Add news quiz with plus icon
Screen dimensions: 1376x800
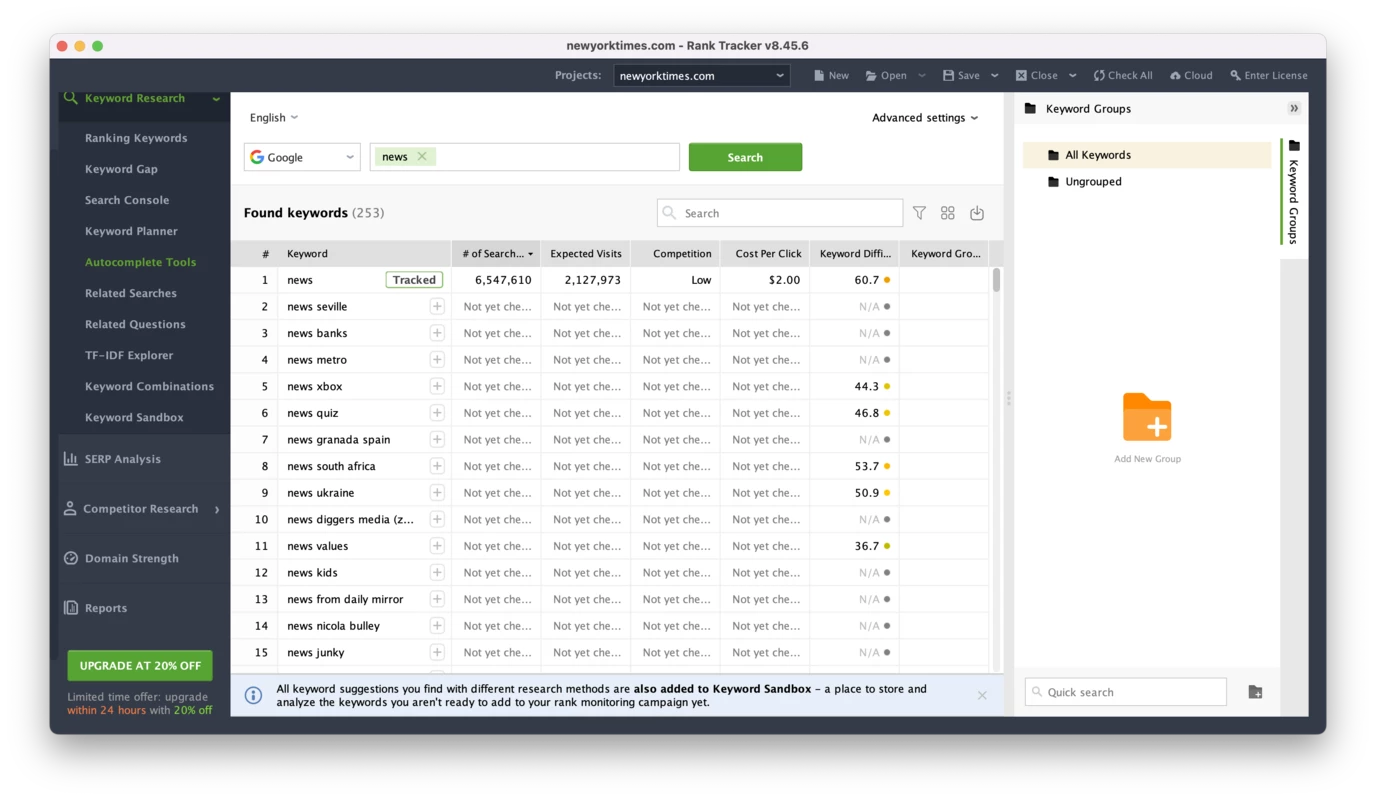(x=437, y=413)
